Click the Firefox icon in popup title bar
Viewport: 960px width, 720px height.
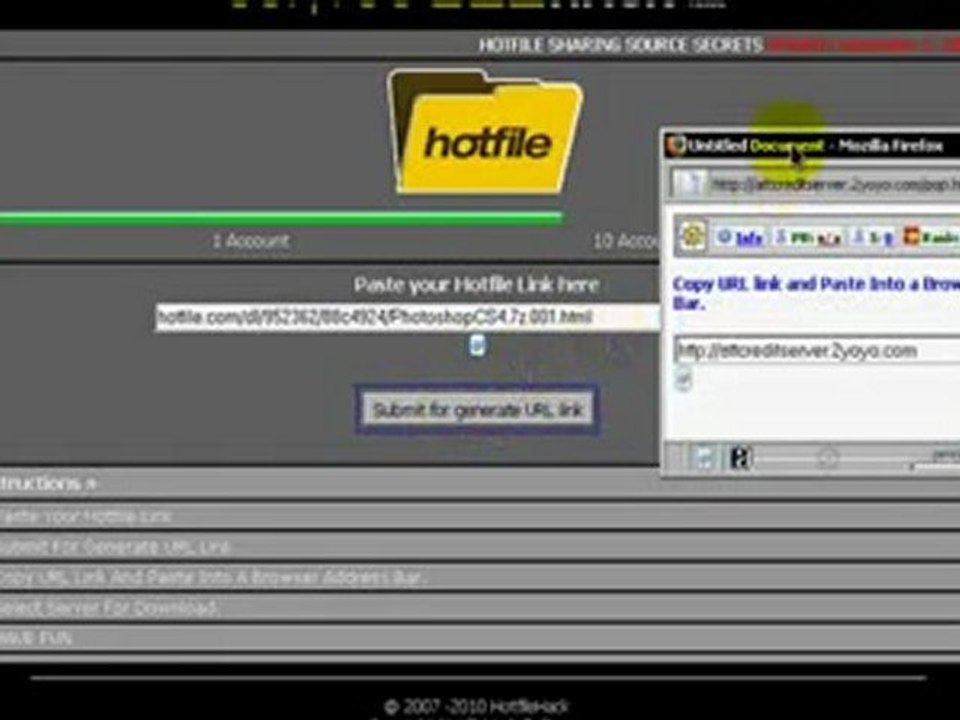click(676, 146)
